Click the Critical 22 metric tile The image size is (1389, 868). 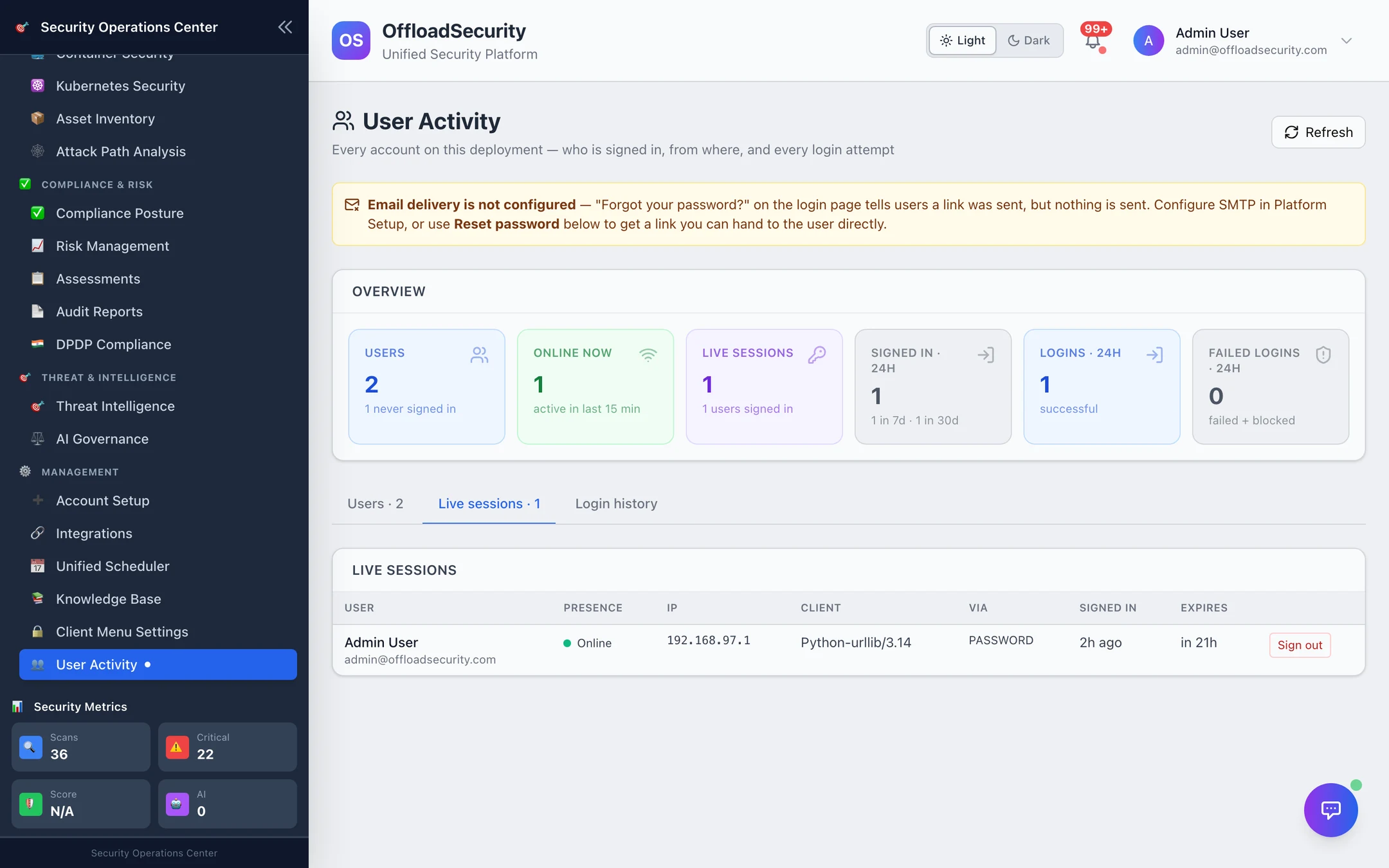point(228,746)
